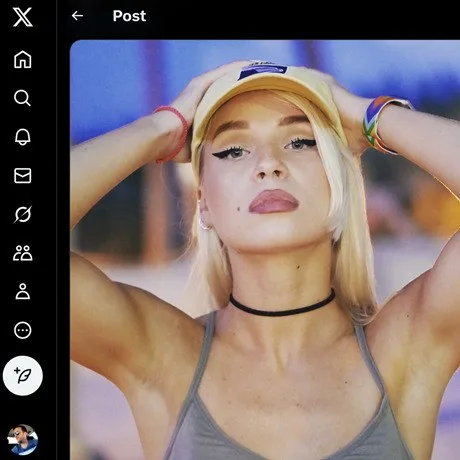View your Profile page
The width and height of the screenshot is (460, 460).
pyautogui.click(x=23, y=291)
